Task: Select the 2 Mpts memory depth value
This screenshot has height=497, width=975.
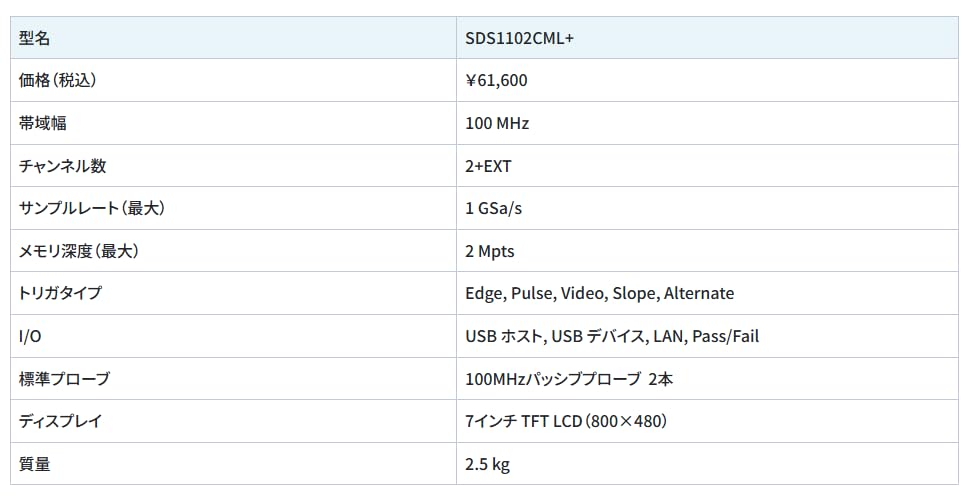Action: coord(490,251)
